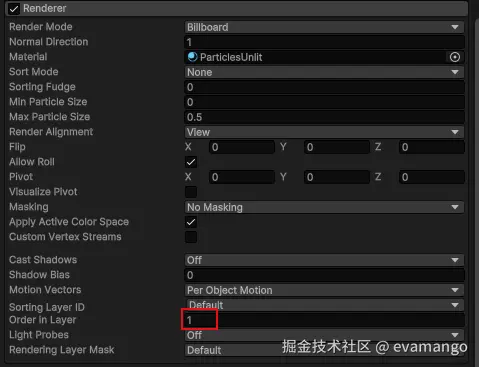The image size is (479, 367).
Task: Open the Sorting Layer ID dropdown
Action: 324,305
